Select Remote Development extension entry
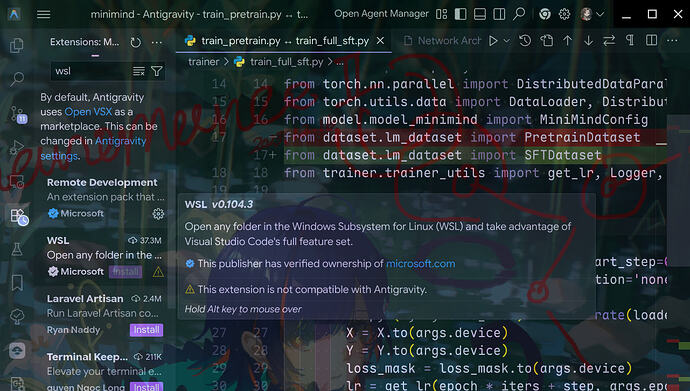This screenshot has width=690, height=391. coord(106,197)
